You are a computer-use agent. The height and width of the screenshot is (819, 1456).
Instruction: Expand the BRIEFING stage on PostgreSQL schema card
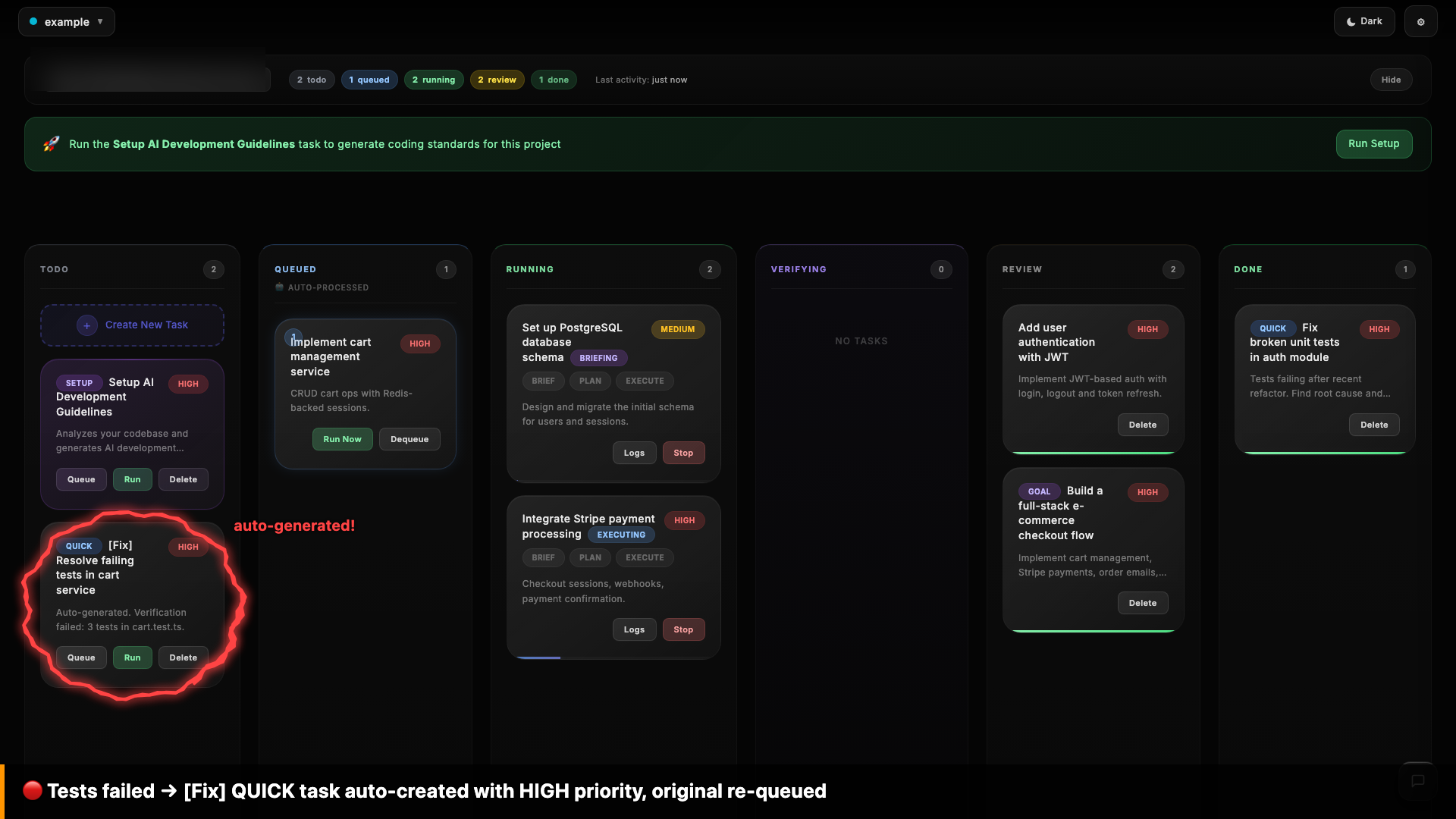pos(598,357)
